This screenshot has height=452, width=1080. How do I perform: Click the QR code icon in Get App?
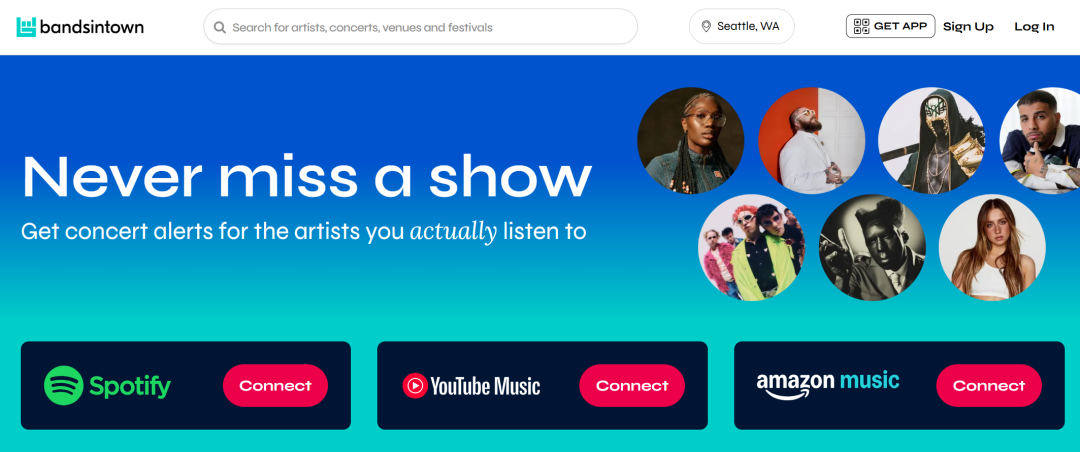pos(862,26)
